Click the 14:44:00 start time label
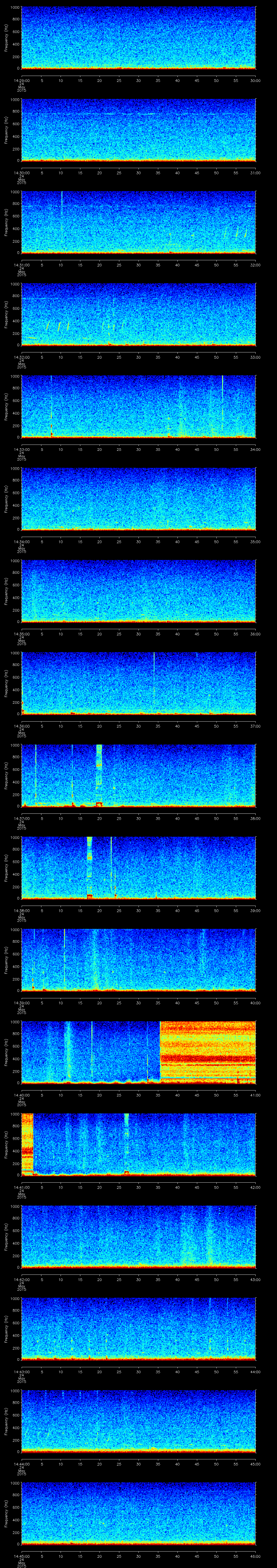277x1568 pixels. click(x=21, y=1464)
